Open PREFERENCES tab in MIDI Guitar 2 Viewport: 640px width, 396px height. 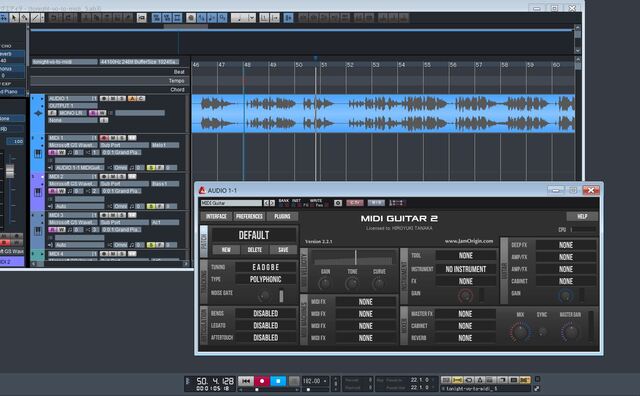click(x=249, y=216)
